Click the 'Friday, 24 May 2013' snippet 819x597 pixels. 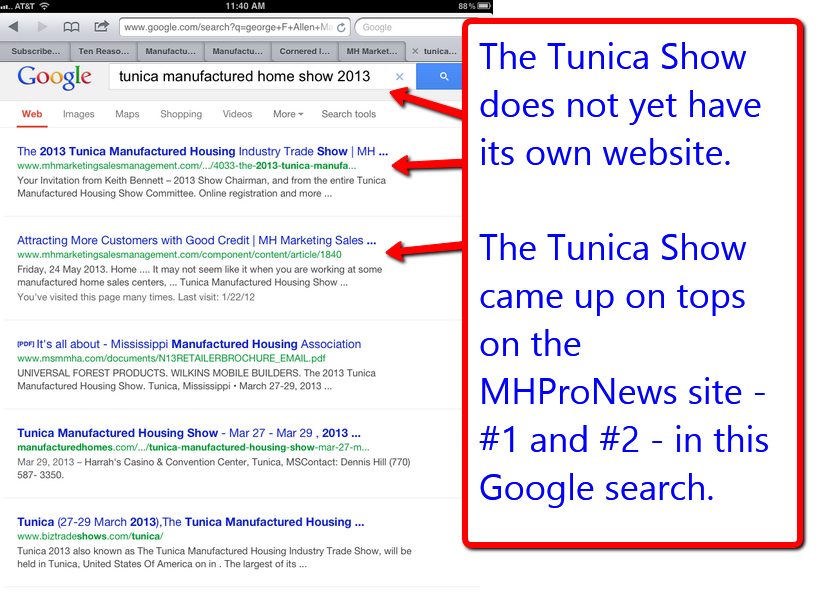200,276
